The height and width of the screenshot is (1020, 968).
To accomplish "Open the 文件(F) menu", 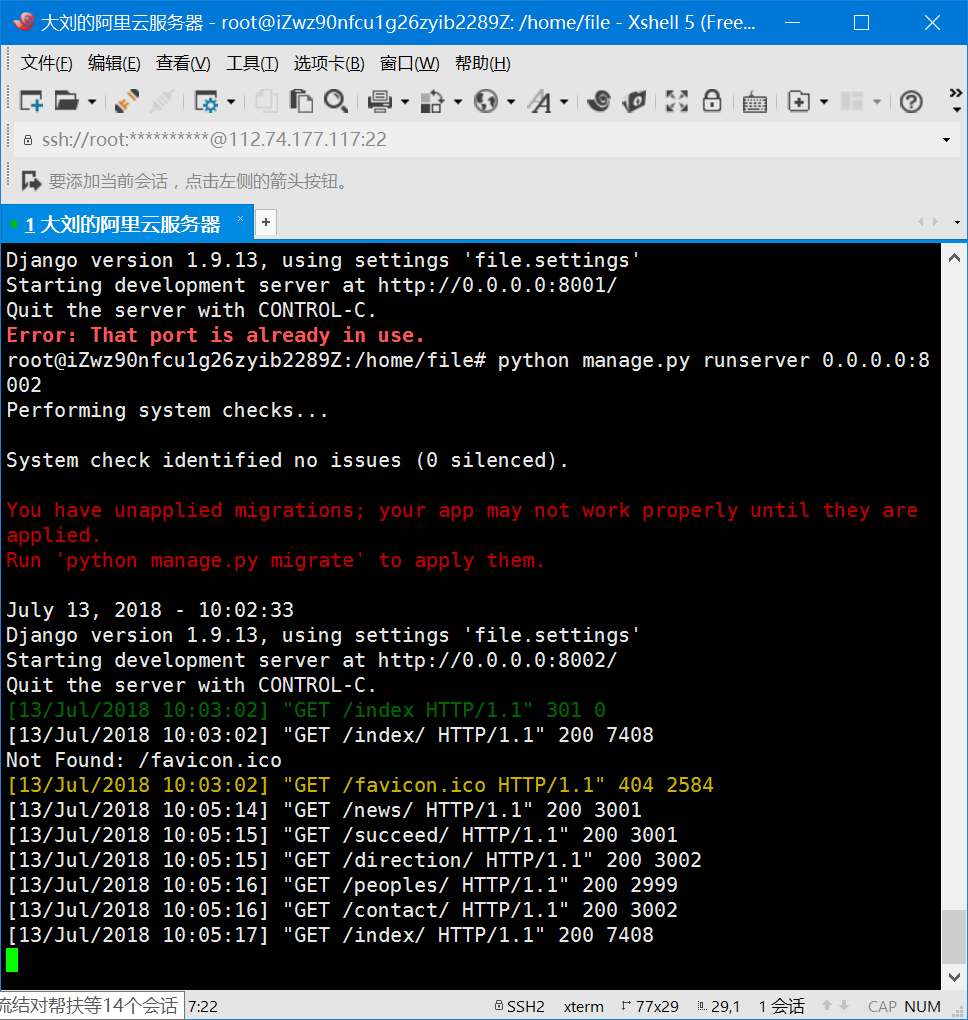I will 46,64.
